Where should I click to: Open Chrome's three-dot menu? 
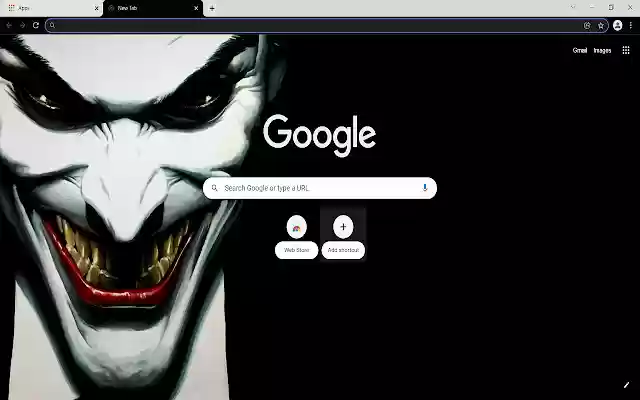coord(631,25)
